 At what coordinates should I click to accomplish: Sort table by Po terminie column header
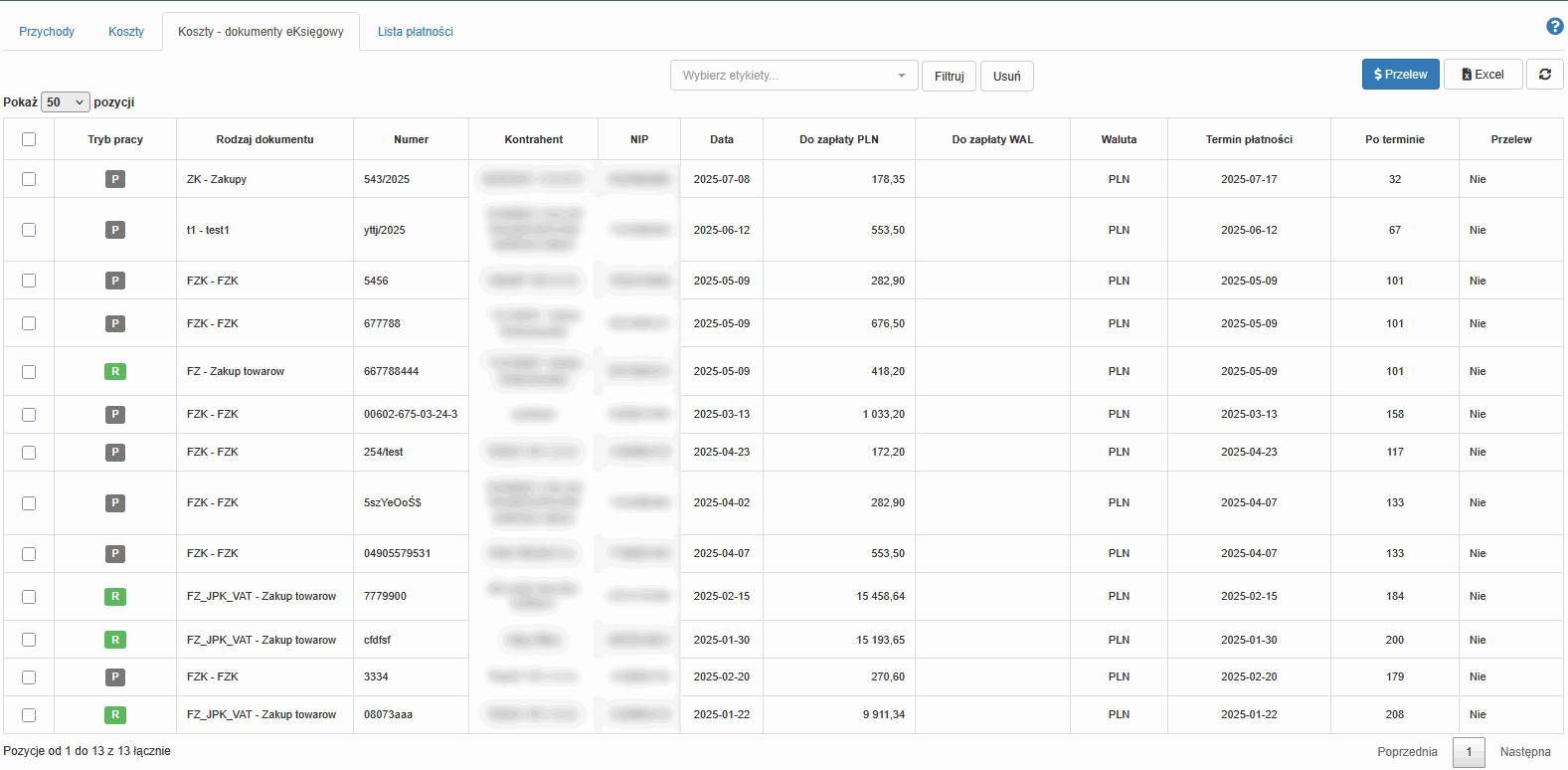[1394, 139]
